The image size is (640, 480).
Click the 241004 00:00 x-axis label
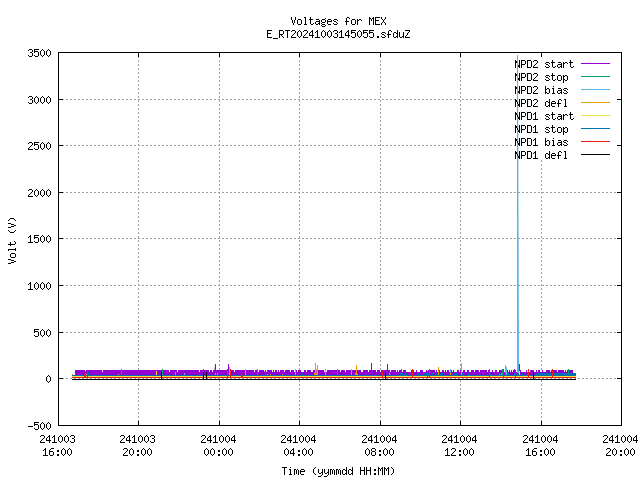click(218, 446)
